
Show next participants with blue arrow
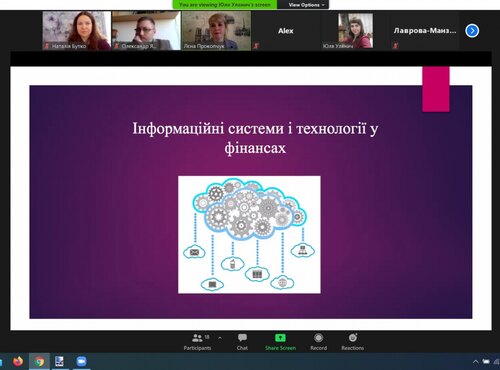(x=472, y=31)
